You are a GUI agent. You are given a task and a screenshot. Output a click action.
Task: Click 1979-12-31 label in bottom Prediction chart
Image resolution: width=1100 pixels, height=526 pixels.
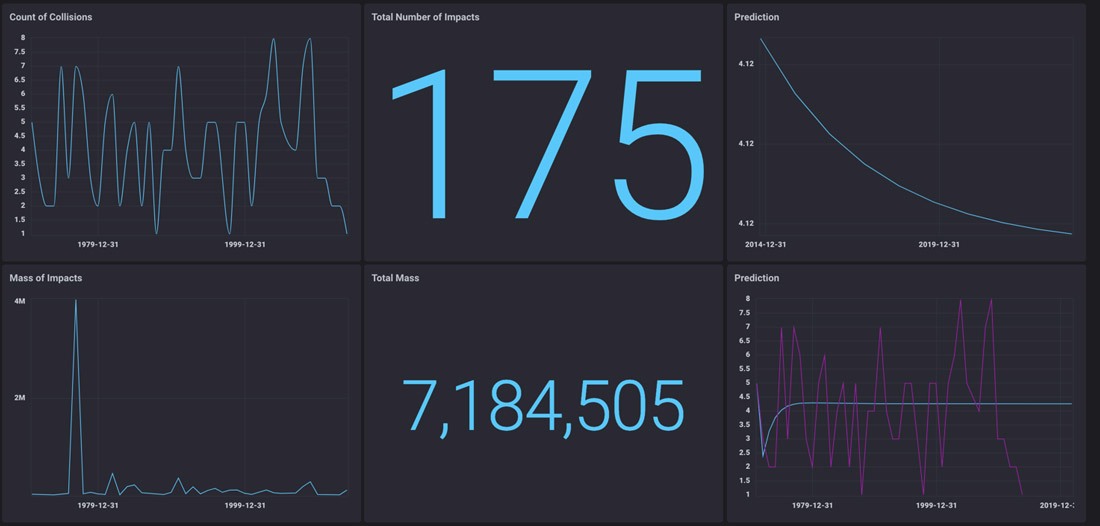pos(811,506)
